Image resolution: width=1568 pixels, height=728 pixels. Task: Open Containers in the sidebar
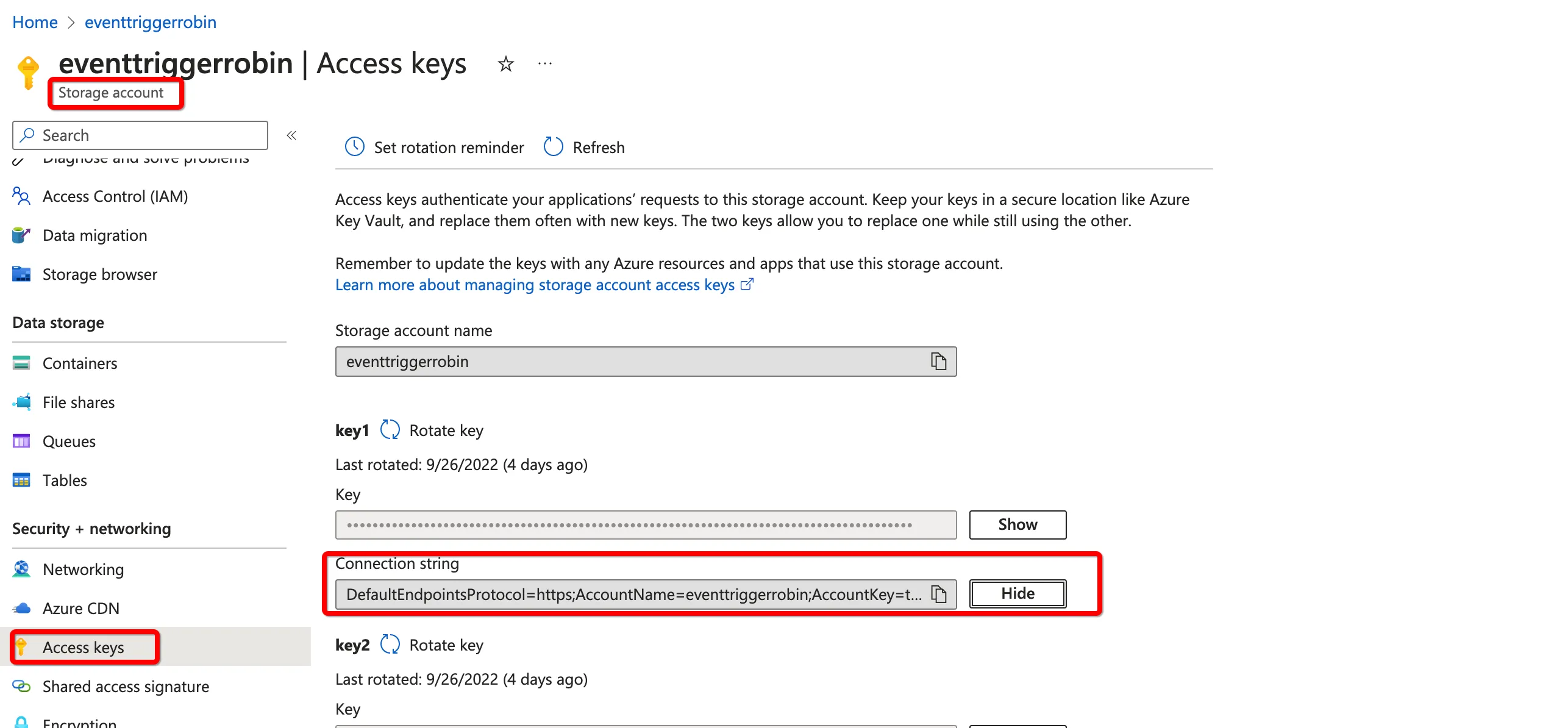tap(79, 363)
